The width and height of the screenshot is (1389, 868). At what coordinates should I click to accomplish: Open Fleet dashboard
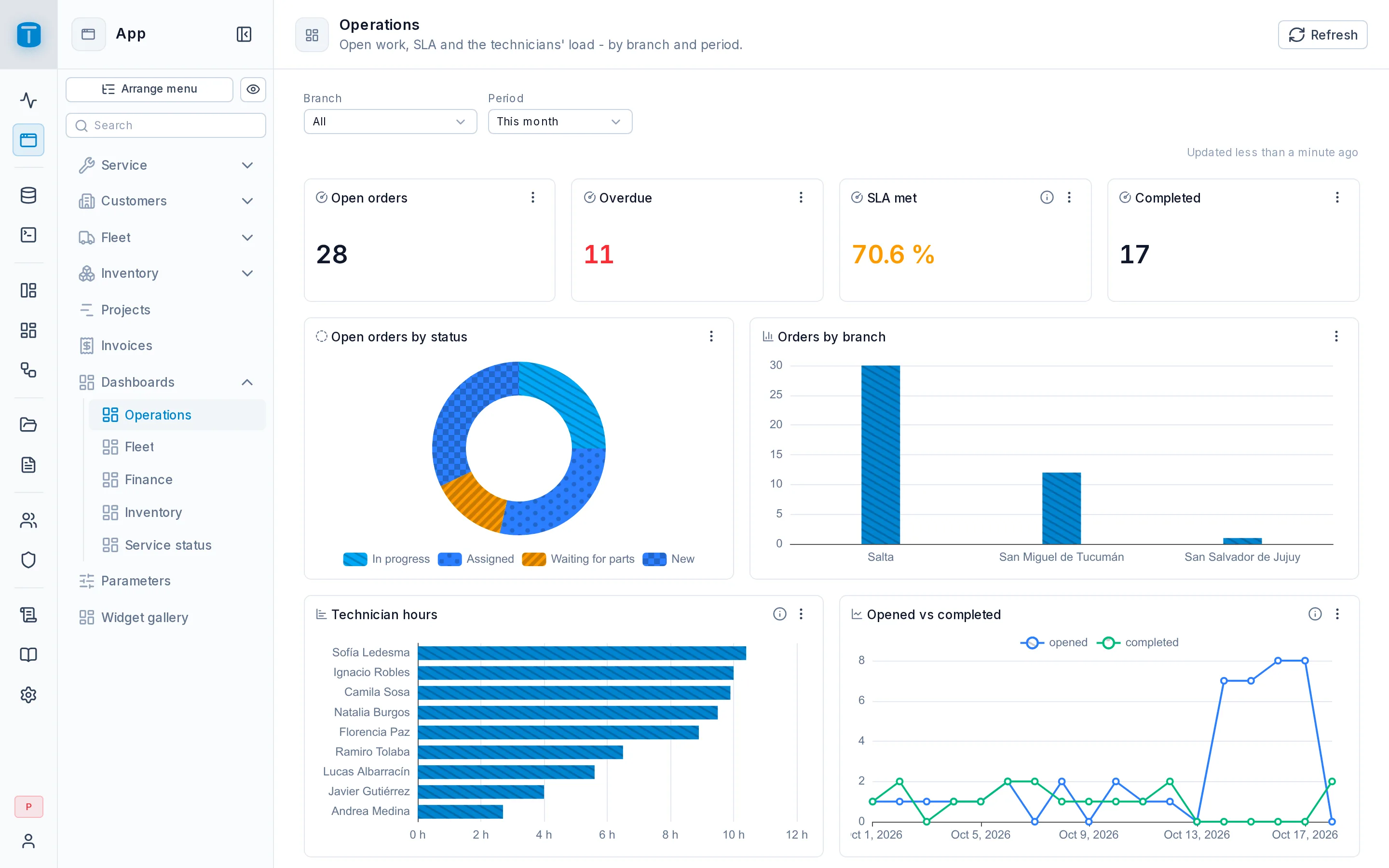coord(177,447)
